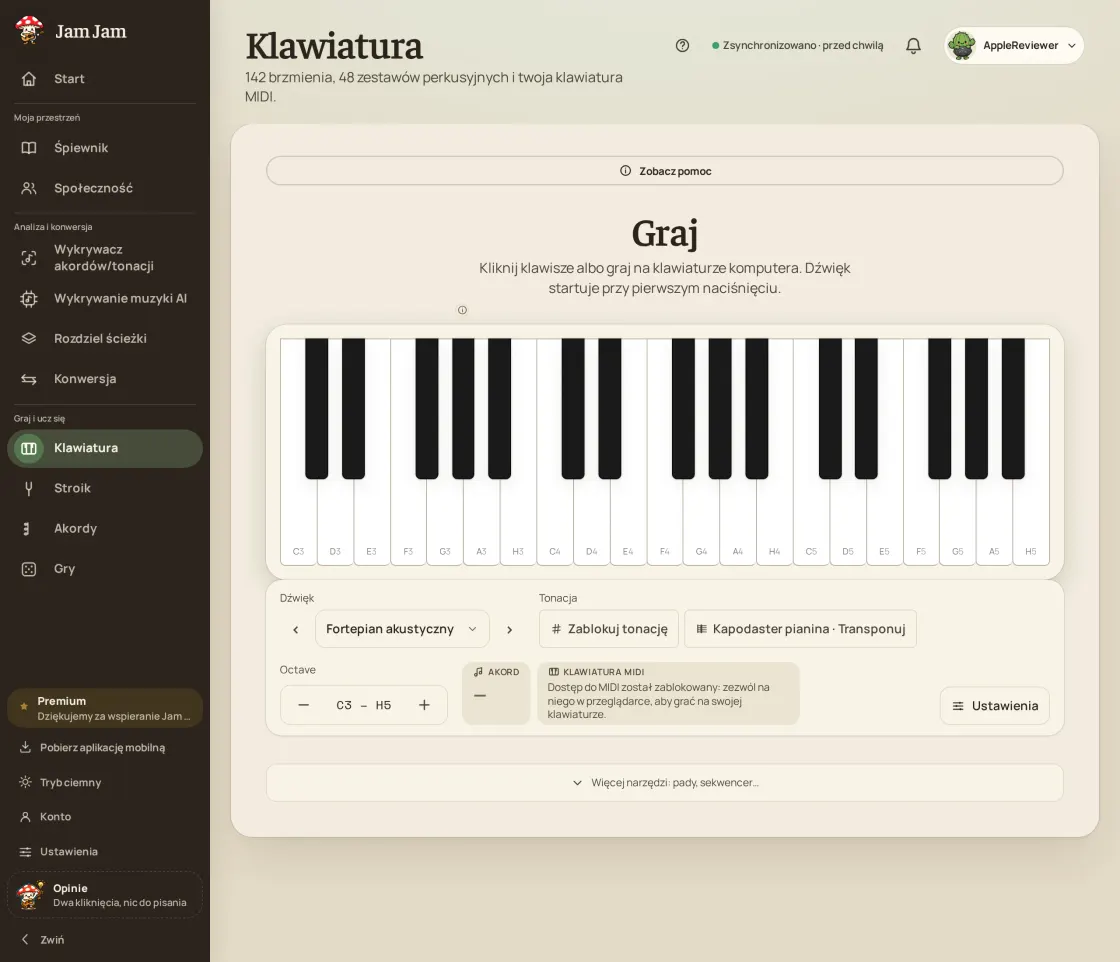
Task: Play the black key between F4 and G4
Action: [683, 407]
